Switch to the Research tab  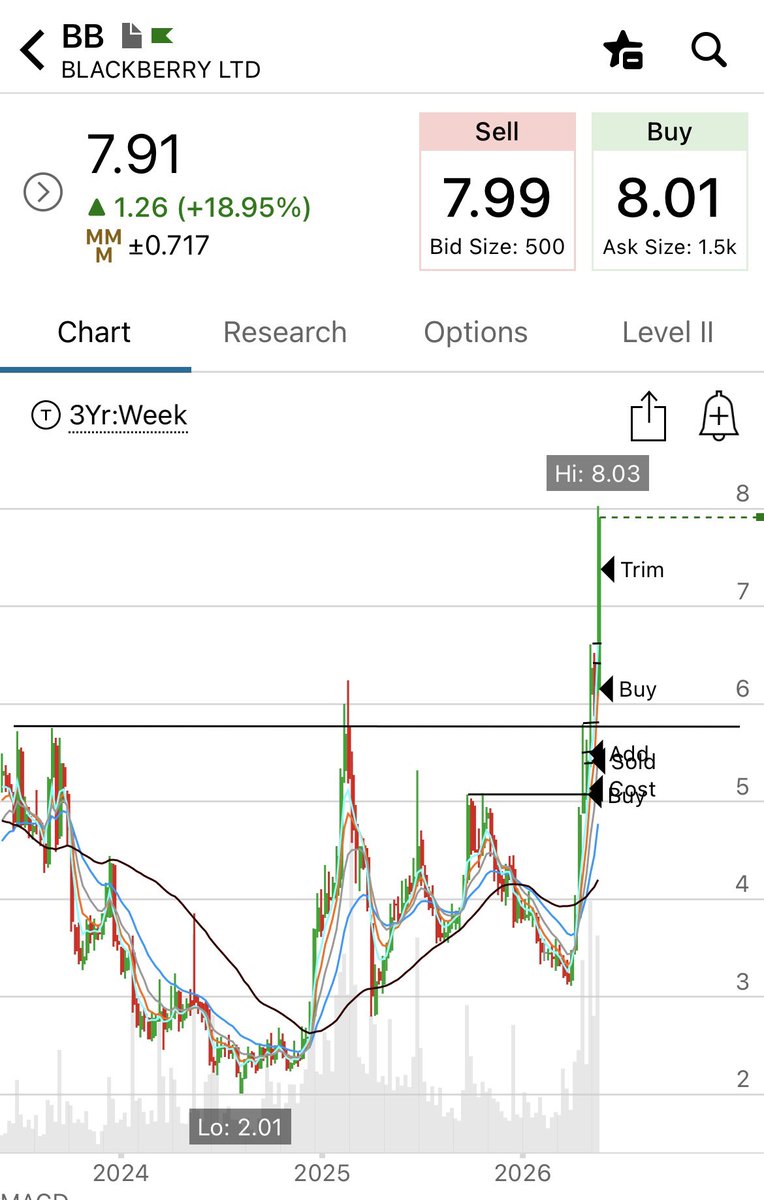pos(285,332)
